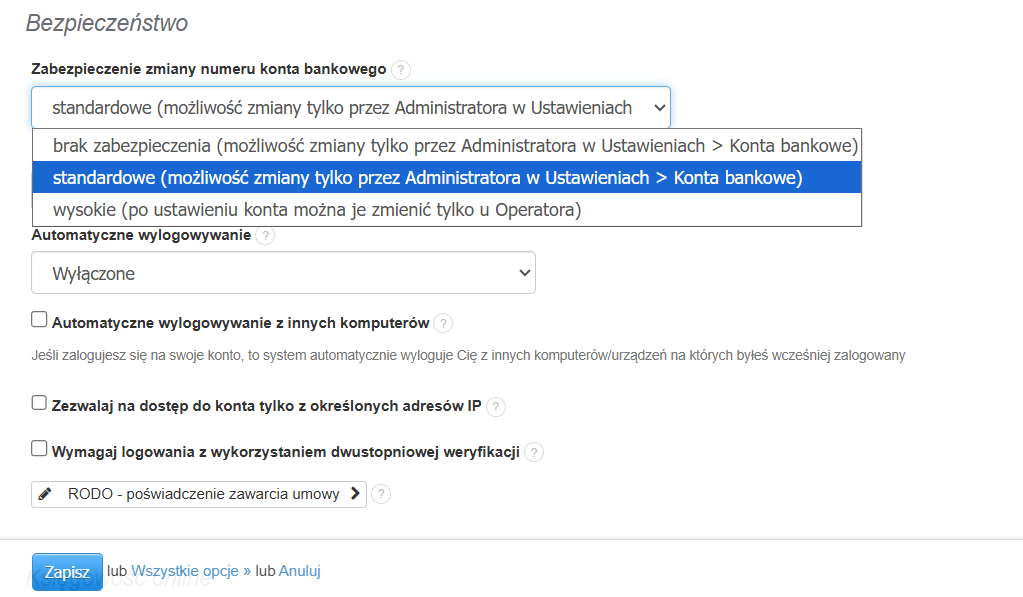Image resolution: width=1023 pixels, height=597 pixels.
Task: Enable two-step verification login requirement
Action: [39, 448]
